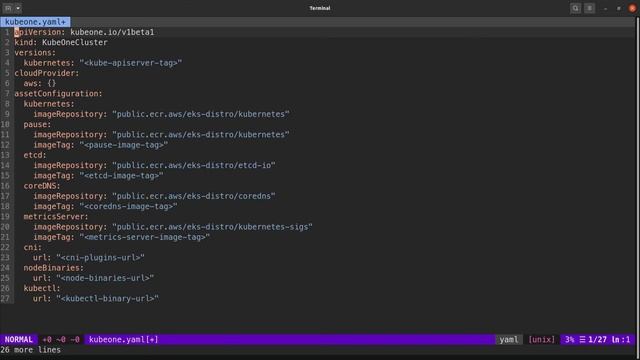Click the "<kube-apiserver-tag>" string
The height and width of the screenshot is (360, 640).
pyautogui.click(x=131, y=63)
